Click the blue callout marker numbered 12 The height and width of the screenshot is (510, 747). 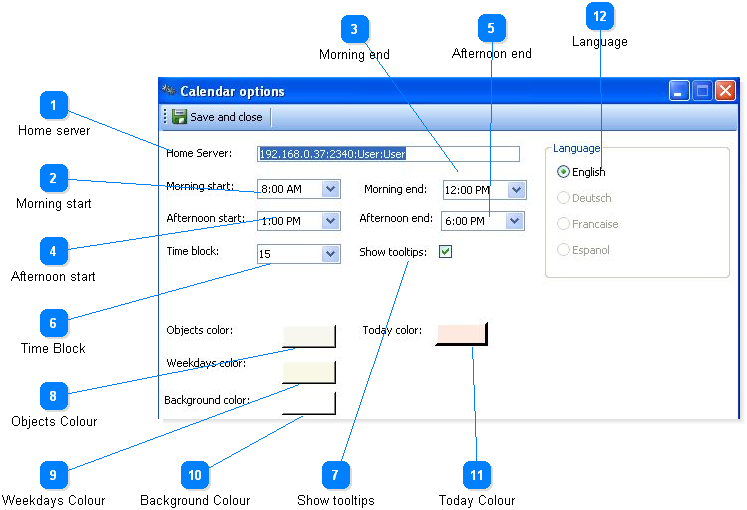point(600,16)
